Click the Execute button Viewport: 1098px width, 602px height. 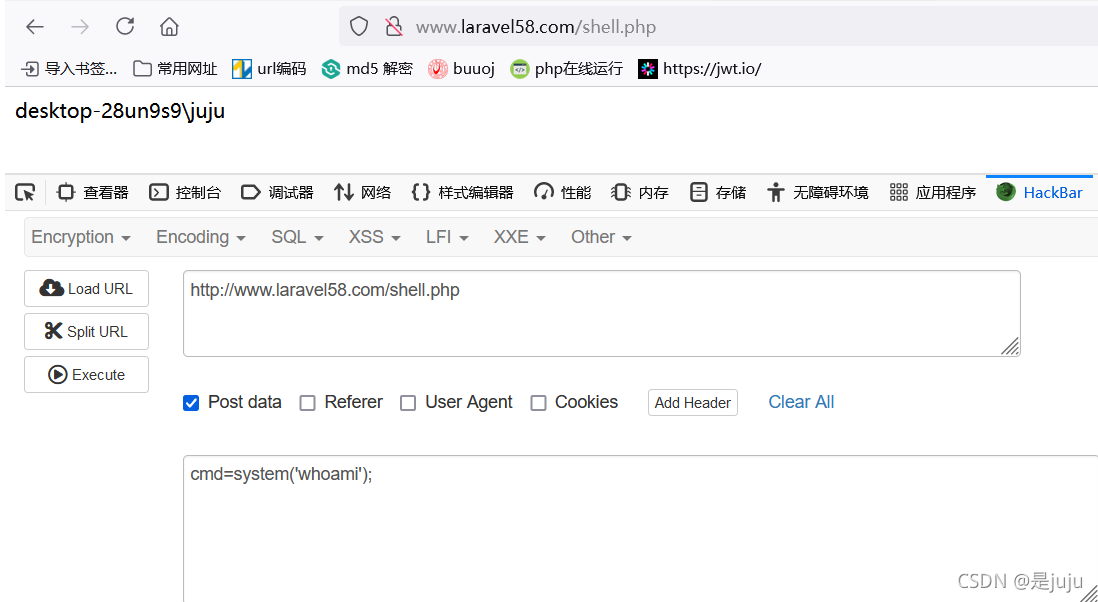click(x=87, y=374)
